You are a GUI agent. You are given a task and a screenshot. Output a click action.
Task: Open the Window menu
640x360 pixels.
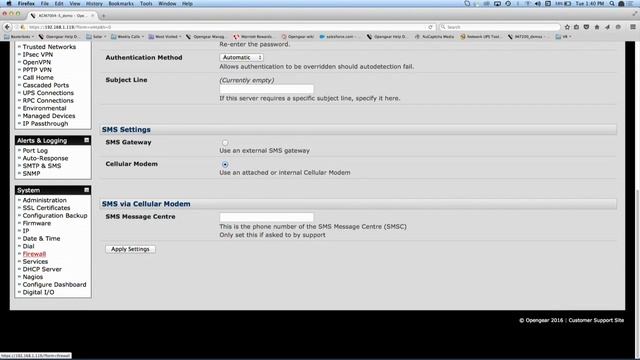tap(167, 3)
